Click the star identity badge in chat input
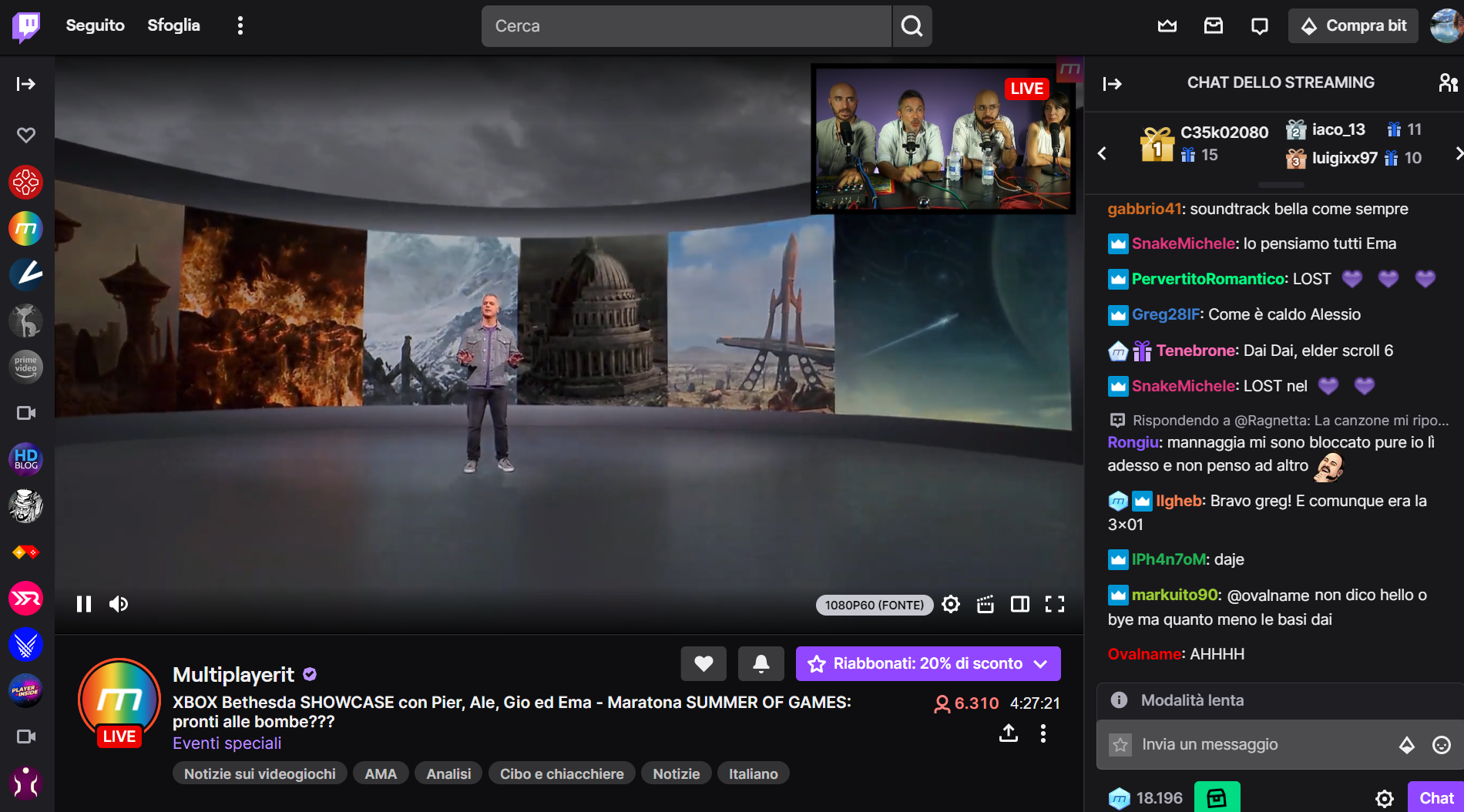This screenshot has width=1464, height=812. pyautogui.click(x=1120, y=745)
